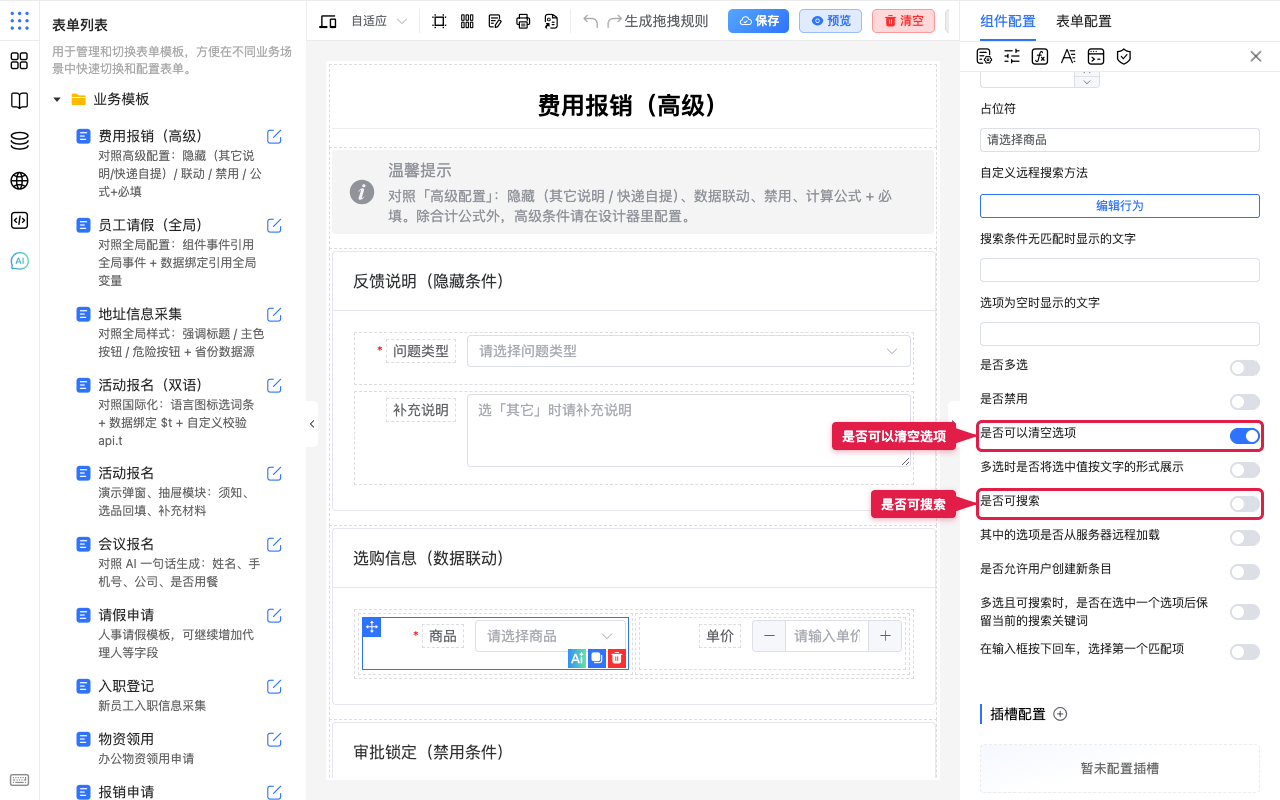Click the 保存 button

[758, 21]
